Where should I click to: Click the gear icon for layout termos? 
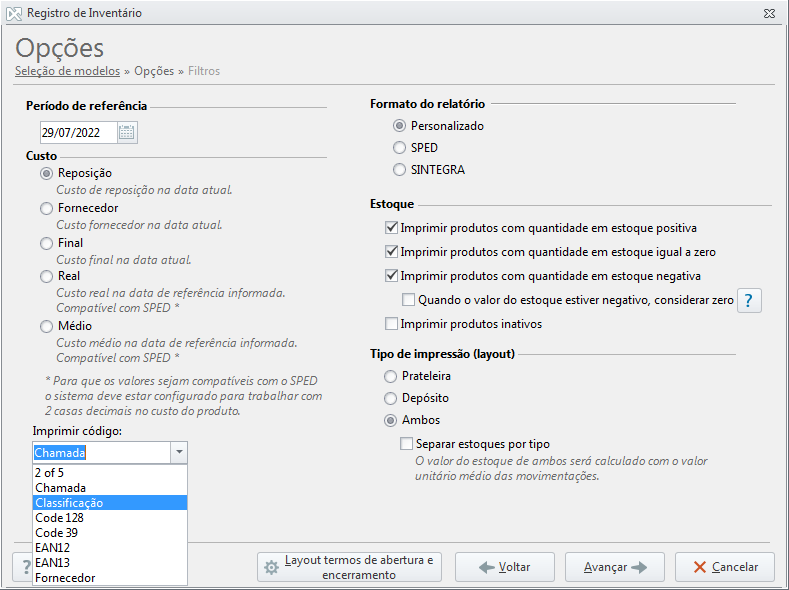271,568
